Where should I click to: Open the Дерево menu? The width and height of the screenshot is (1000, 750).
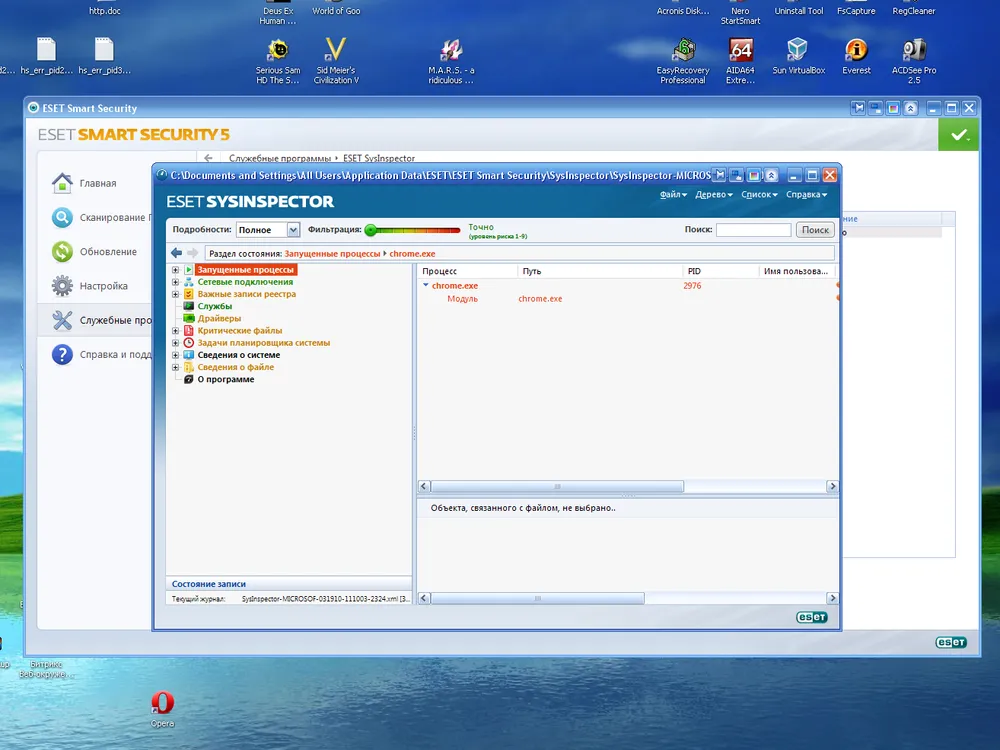coord(714,195)
